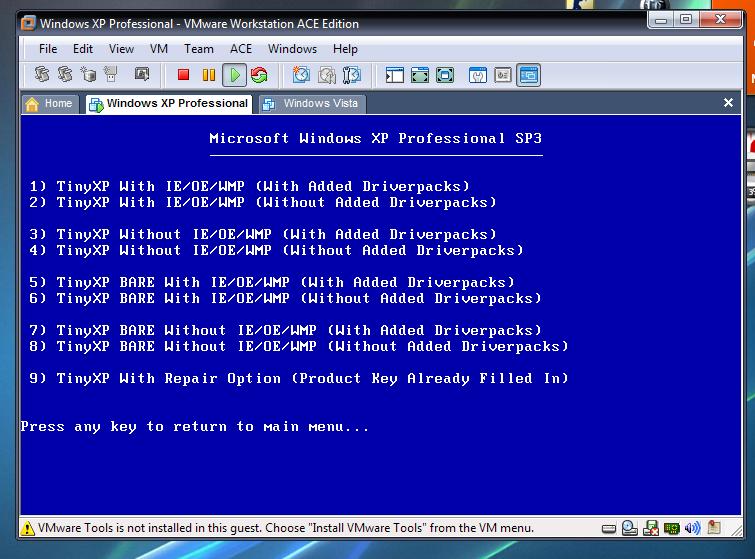Click the Reset virtual machine button

[259, 75]
